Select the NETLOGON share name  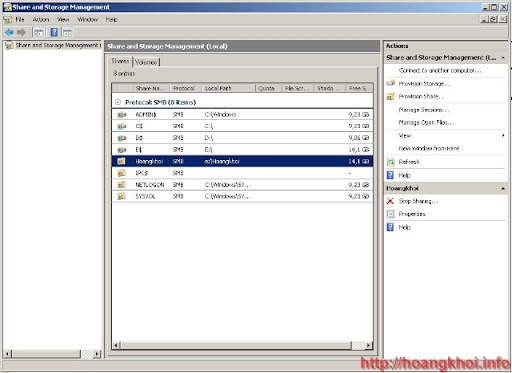(150, 185)
